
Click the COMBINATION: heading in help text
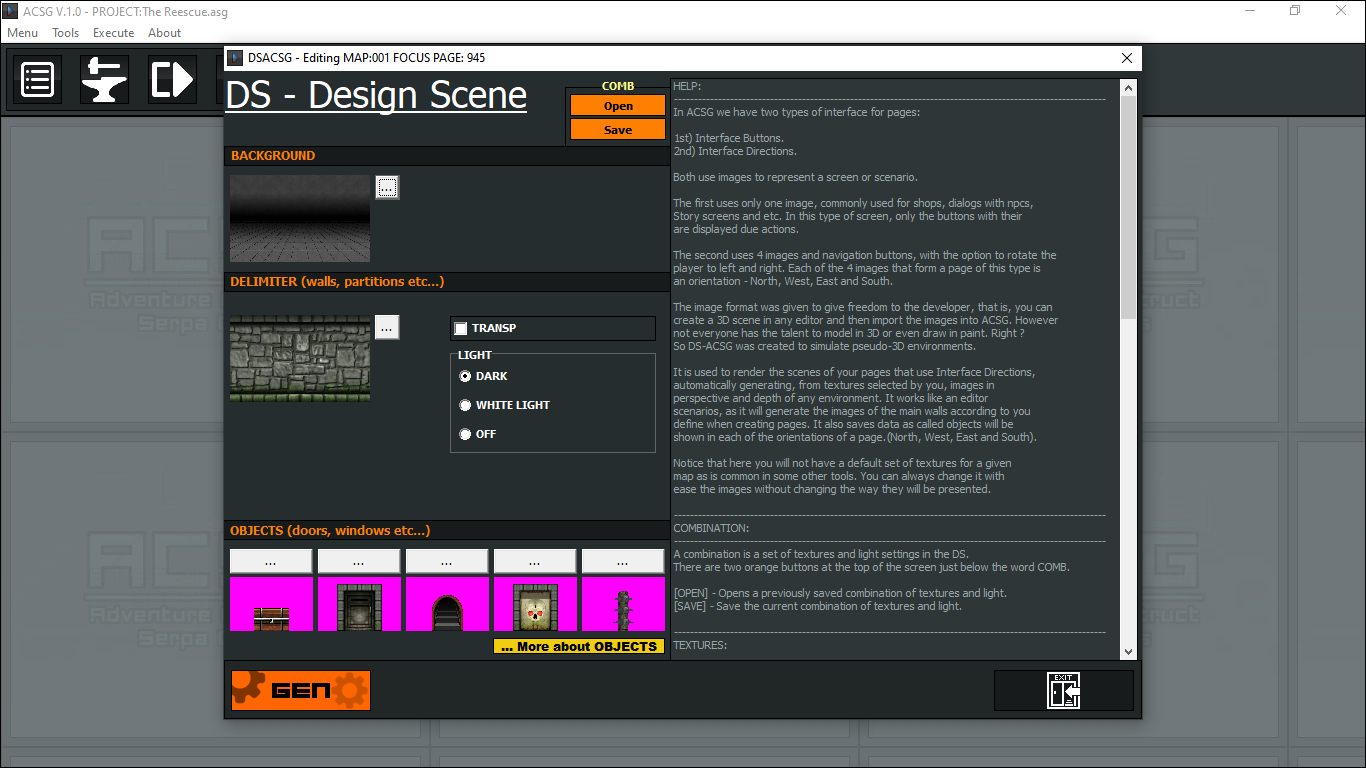[x=711, y=528]
